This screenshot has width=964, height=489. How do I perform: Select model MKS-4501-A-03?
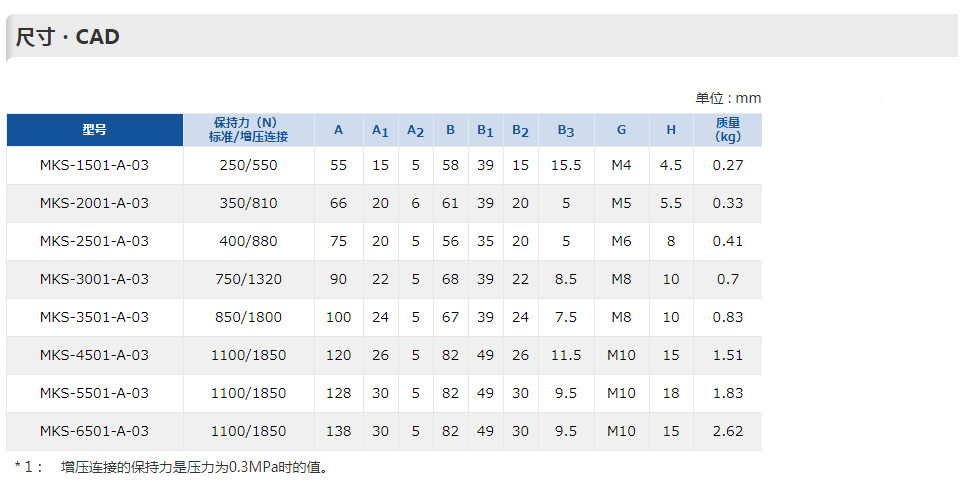click(94, 356)
